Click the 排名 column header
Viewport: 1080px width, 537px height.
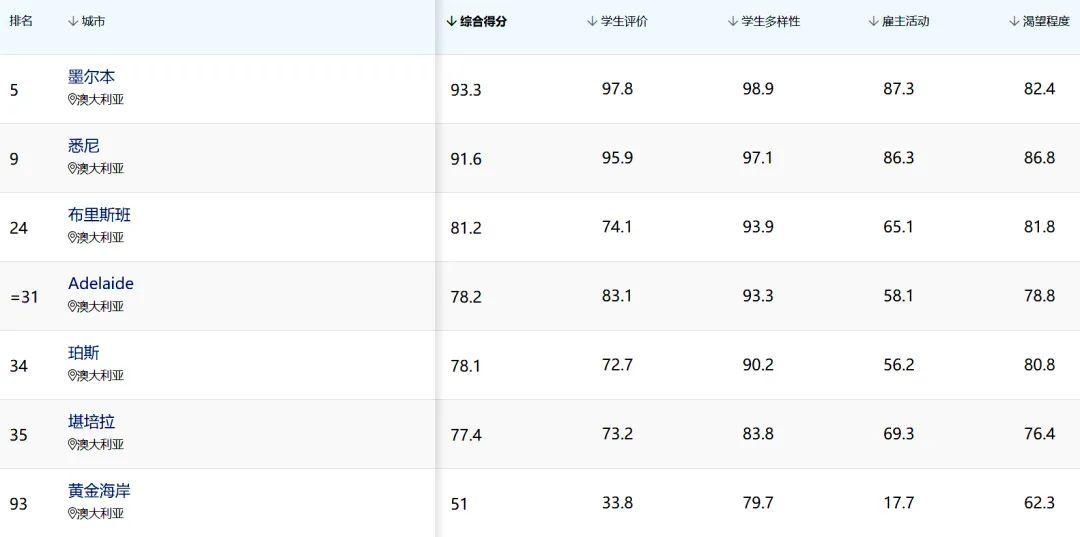click(x=21, y=21)
